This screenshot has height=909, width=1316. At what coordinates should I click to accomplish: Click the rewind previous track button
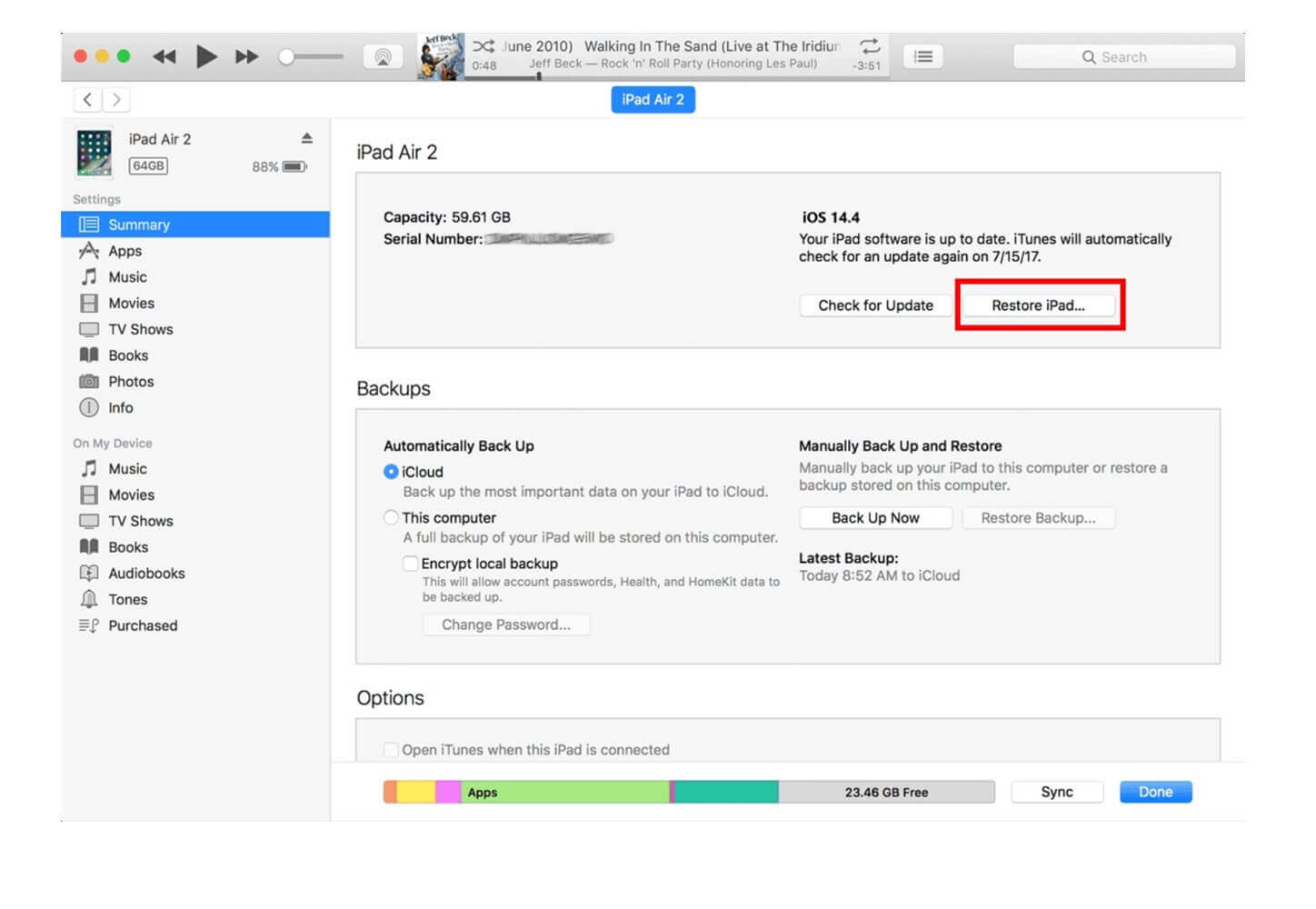(x=164, y=56)
